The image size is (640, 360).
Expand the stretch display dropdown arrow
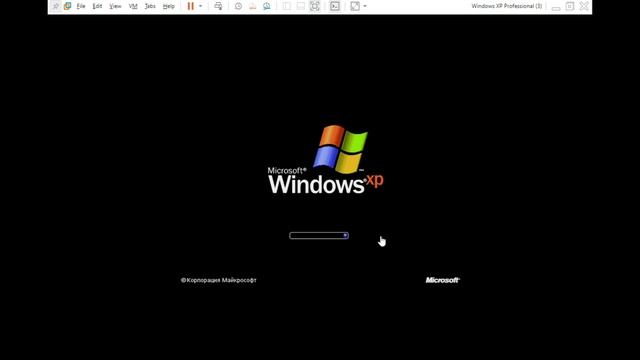point(365,6)
